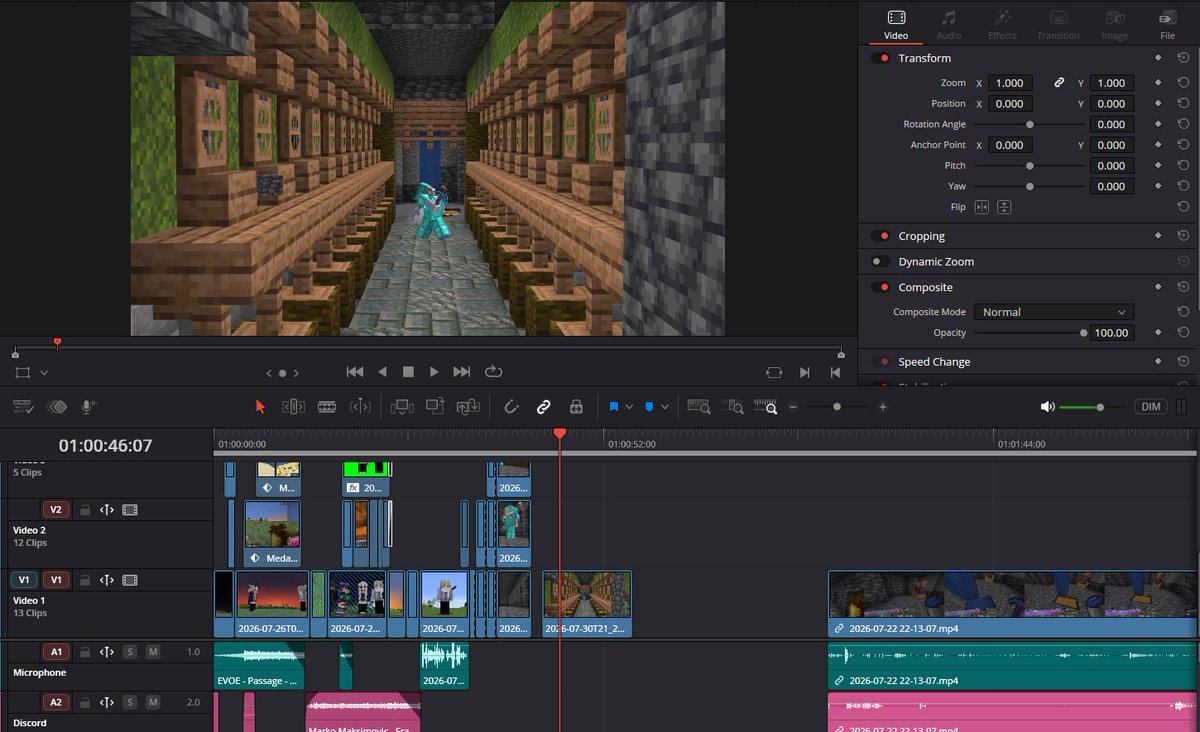
Task: Reset the Zoom parameter with its reset arrow
Action: click(1182, 83)
